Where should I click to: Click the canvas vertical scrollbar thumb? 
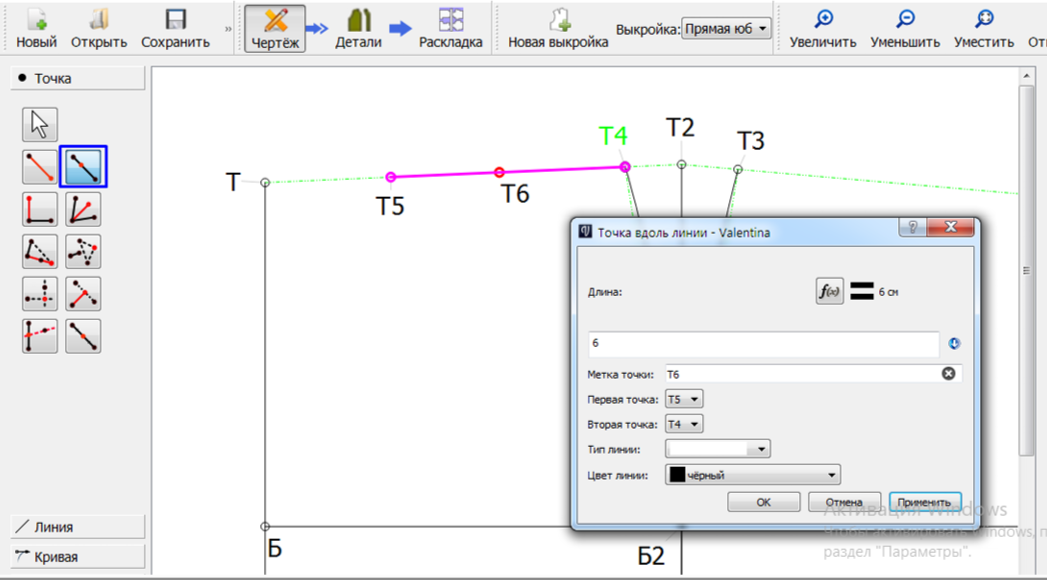[1026, 270]
